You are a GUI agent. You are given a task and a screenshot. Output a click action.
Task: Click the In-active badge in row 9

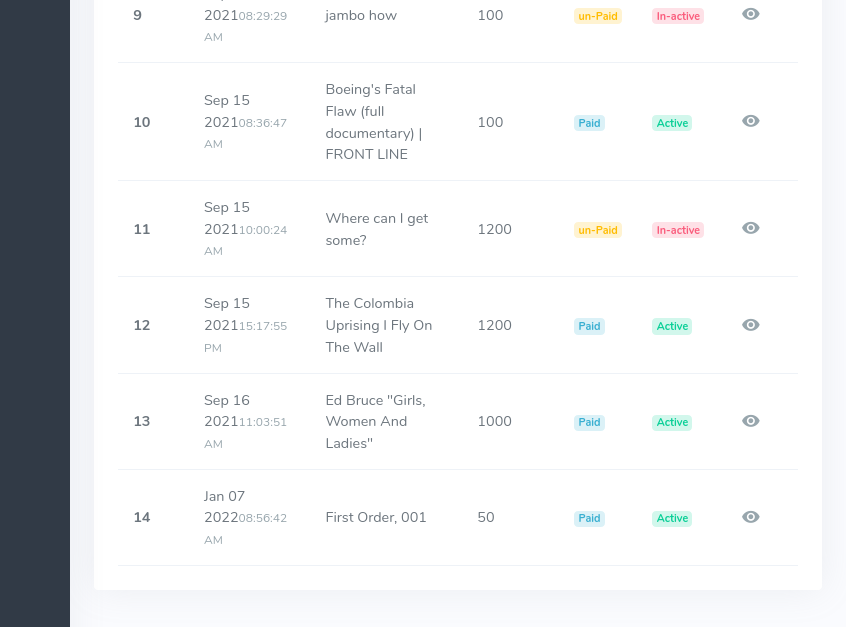[x=678, y=16]
